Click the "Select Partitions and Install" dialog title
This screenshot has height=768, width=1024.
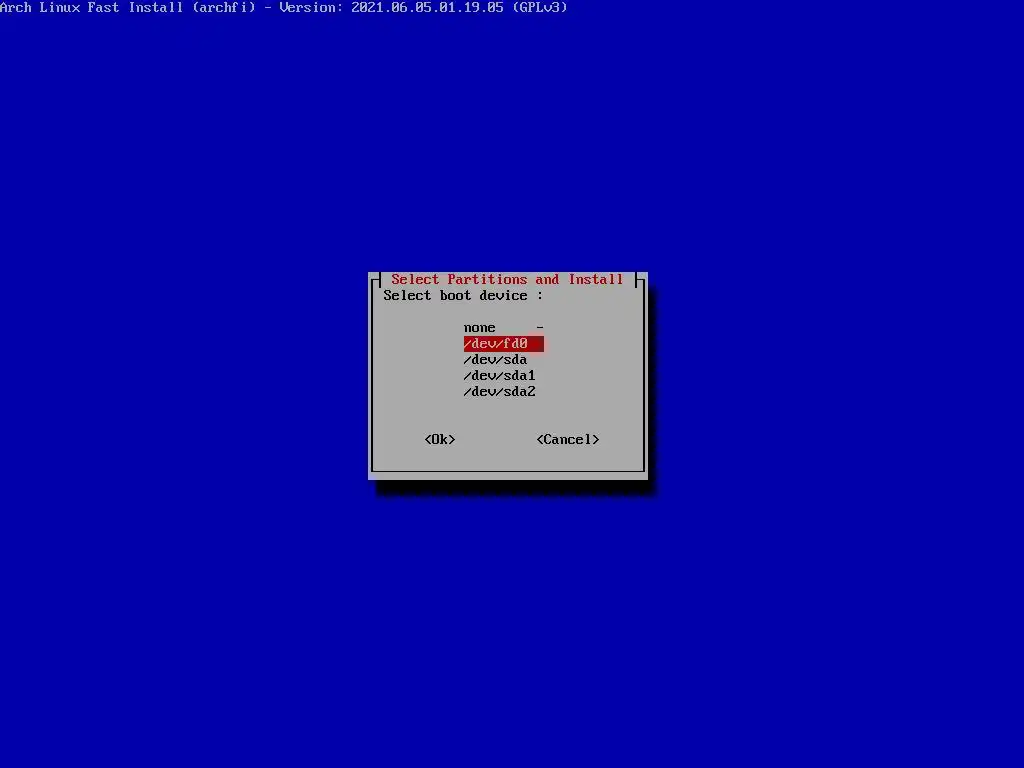(507, 280)
